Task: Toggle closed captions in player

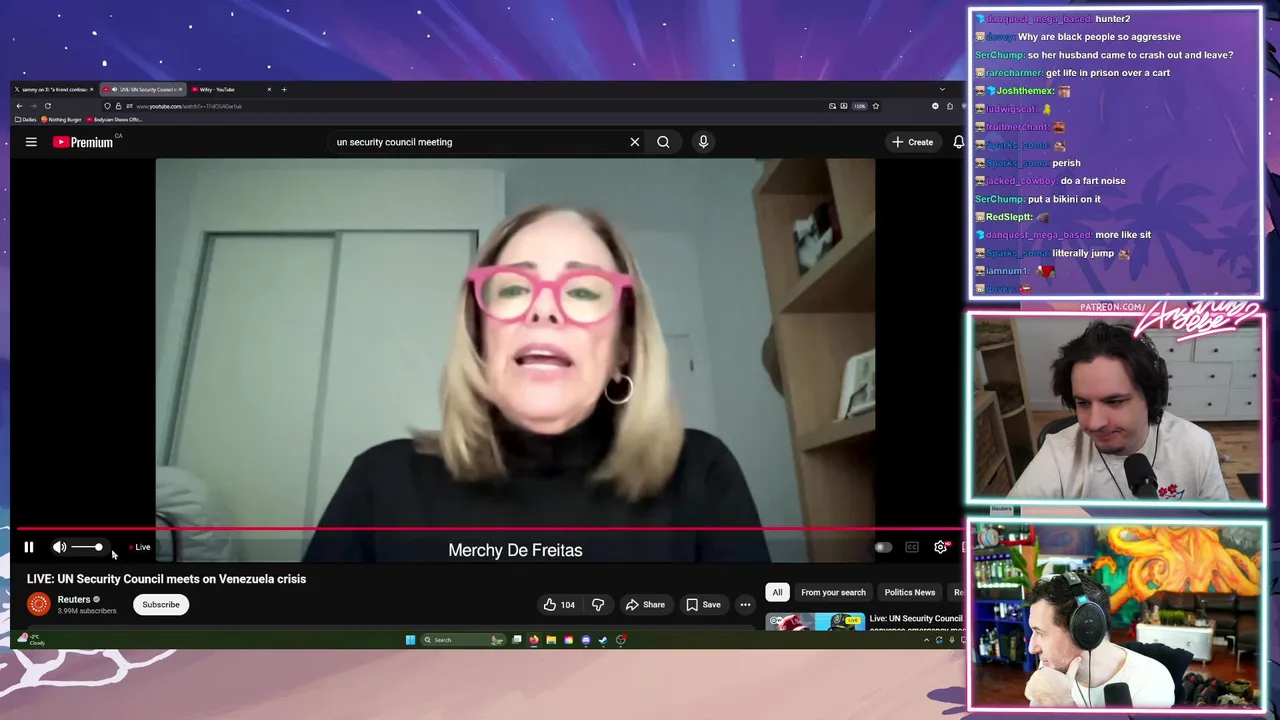Action: (x=912, y=547)
